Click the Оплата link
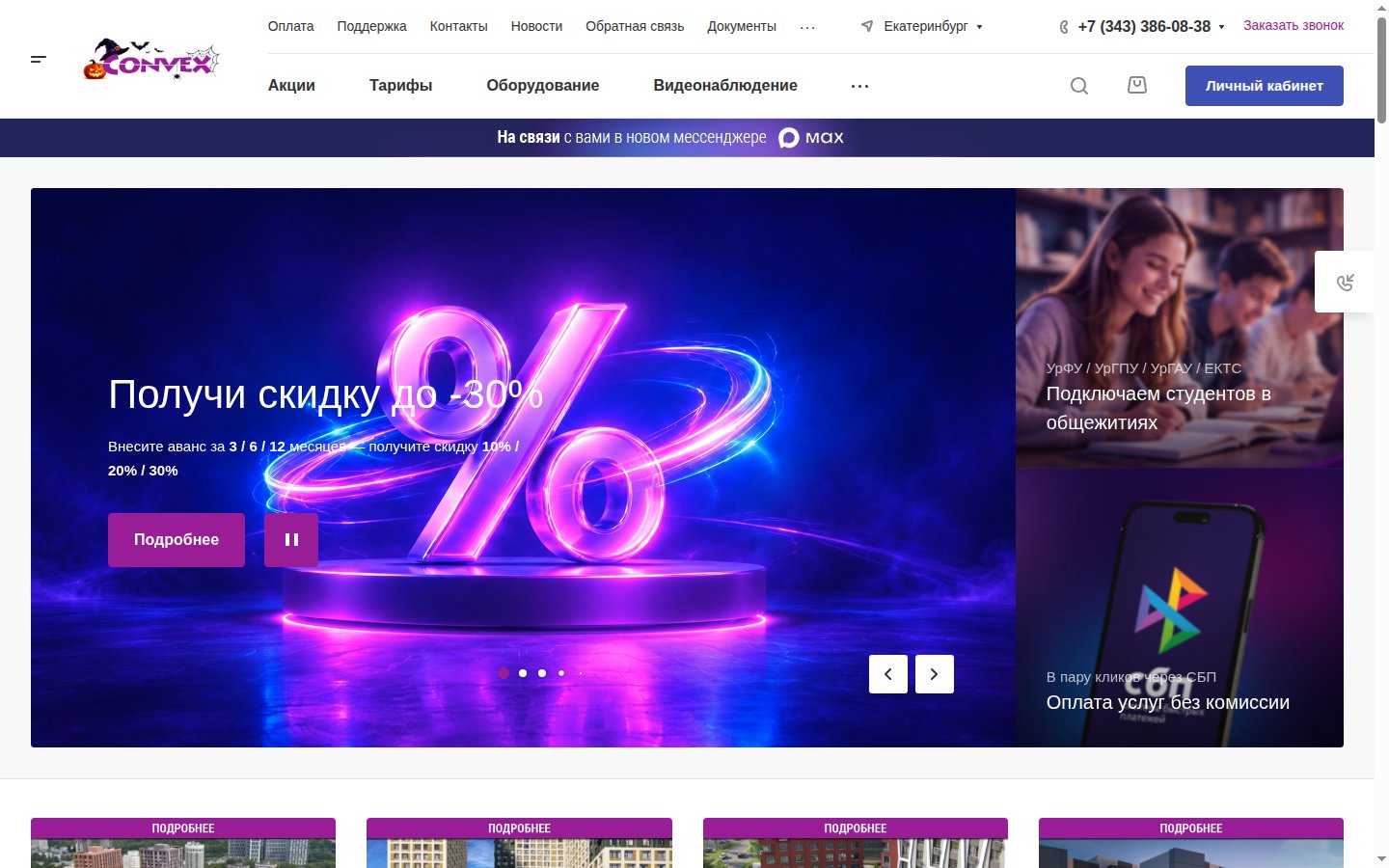This screenshot has width=1389, height=868. [x=291, y=26]
